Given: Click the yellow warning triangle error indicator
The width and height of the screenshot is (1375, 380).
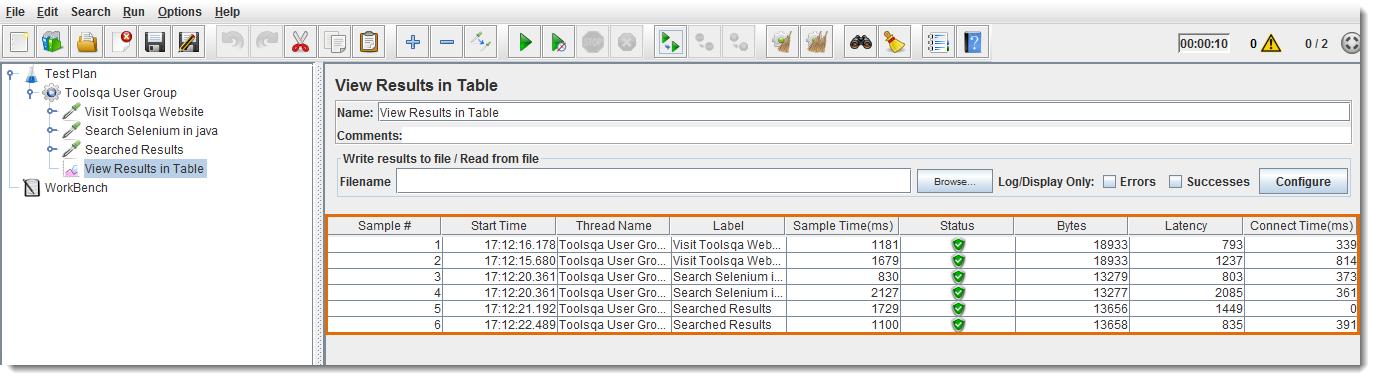Looking at the screenshot, I should point(1270,43).
